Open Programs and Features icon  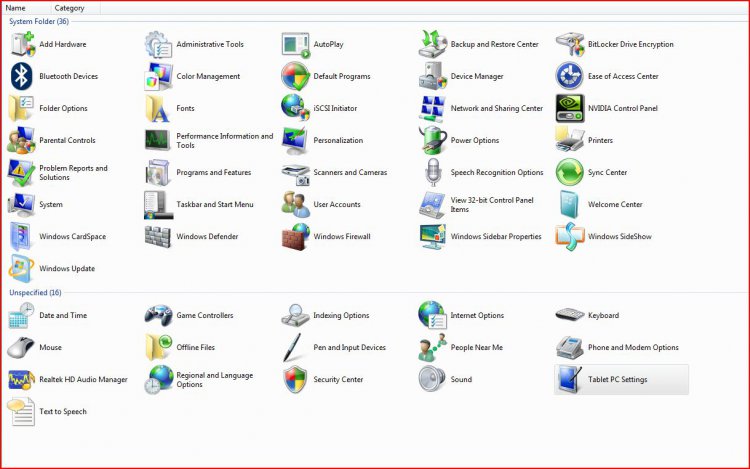(158, 172)
